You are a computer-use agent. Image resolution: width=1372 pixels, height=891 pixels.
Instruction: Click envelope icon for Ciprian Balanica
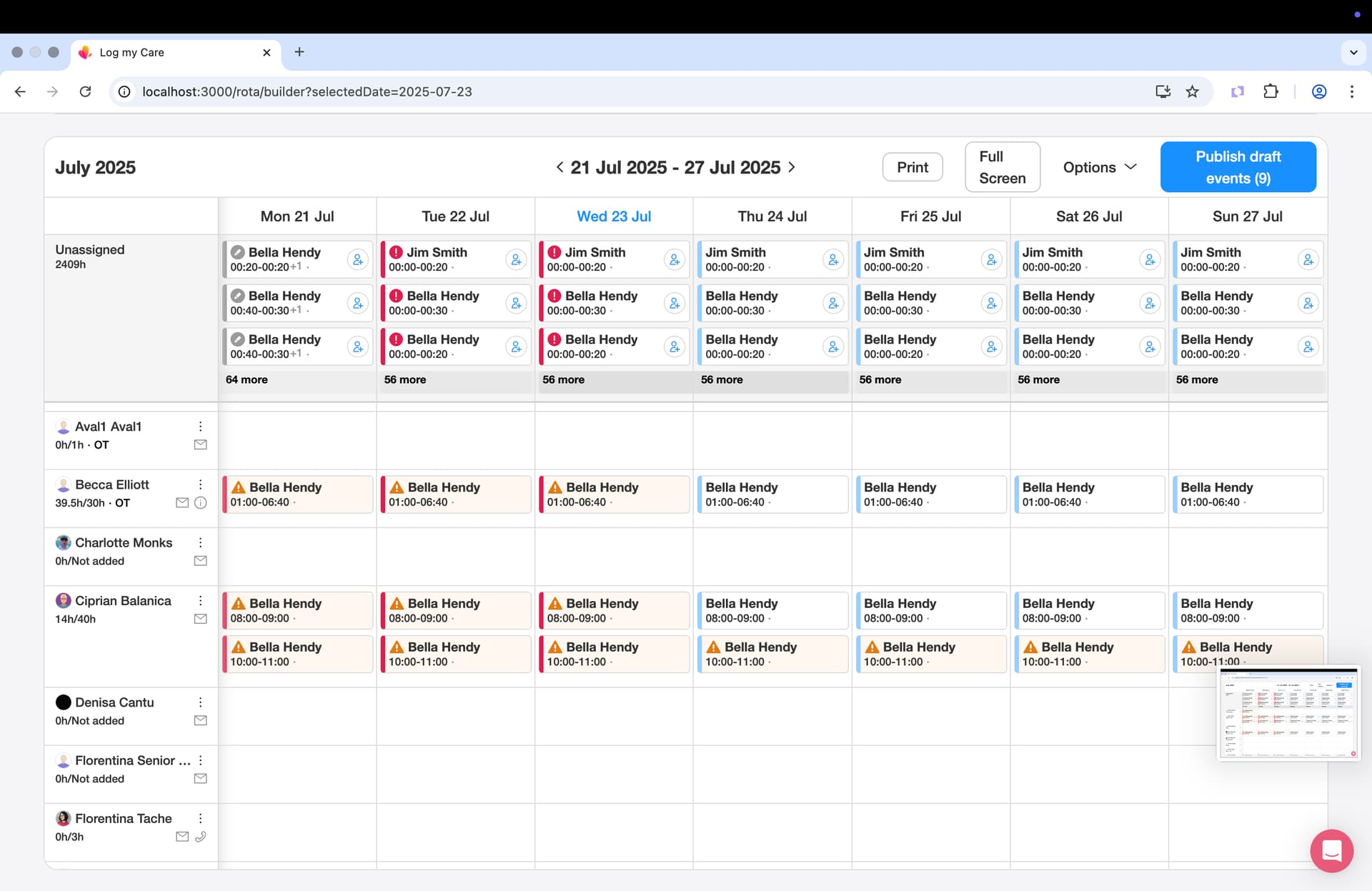(201, 619)
